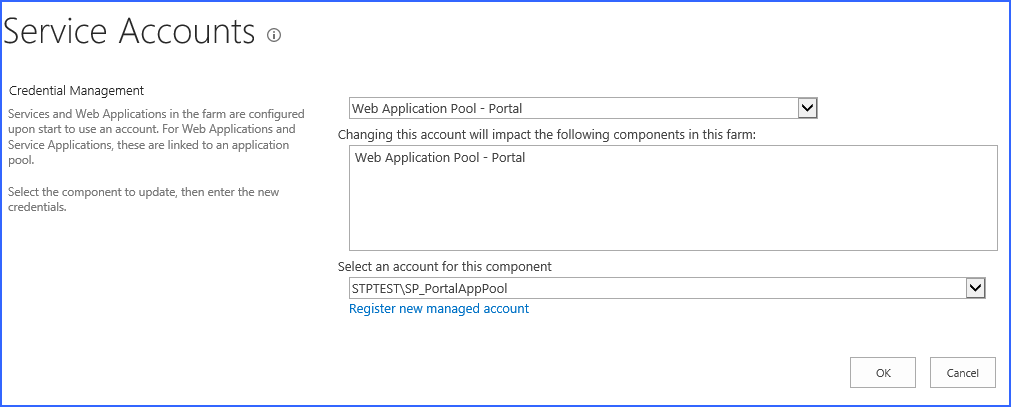Click the STPTEST\SP_PortalAppPool text in the account box
Screen dimensions: 1011x407
(436, 289)
